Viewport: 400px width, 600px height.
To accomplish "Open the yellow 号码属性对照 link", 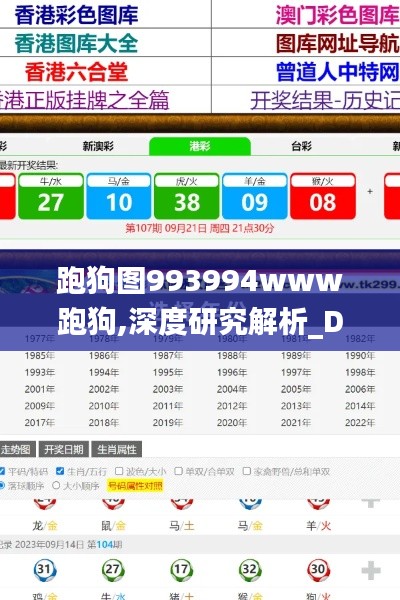I will click(x=135, y=486).
